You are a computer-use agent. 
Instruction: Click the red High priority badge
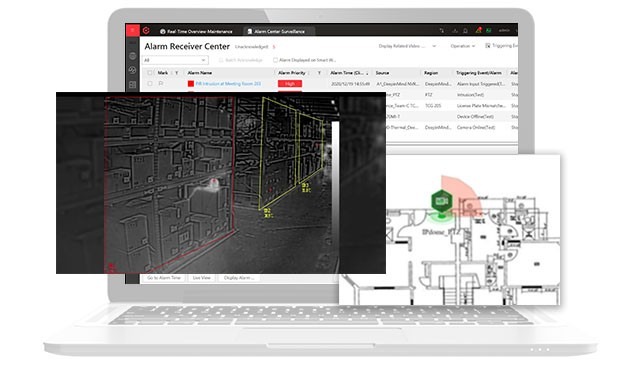290,84
